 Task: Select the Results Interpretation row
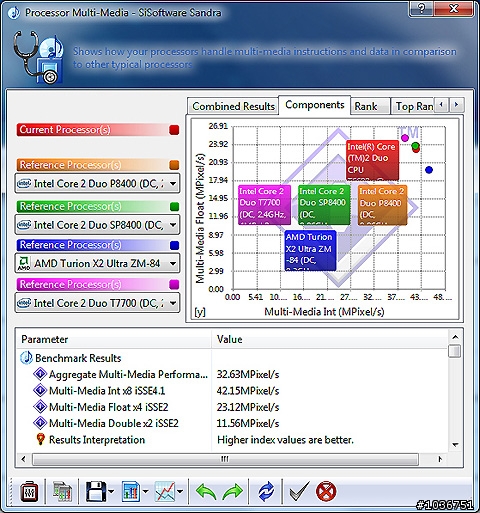(x=231, y=439)
